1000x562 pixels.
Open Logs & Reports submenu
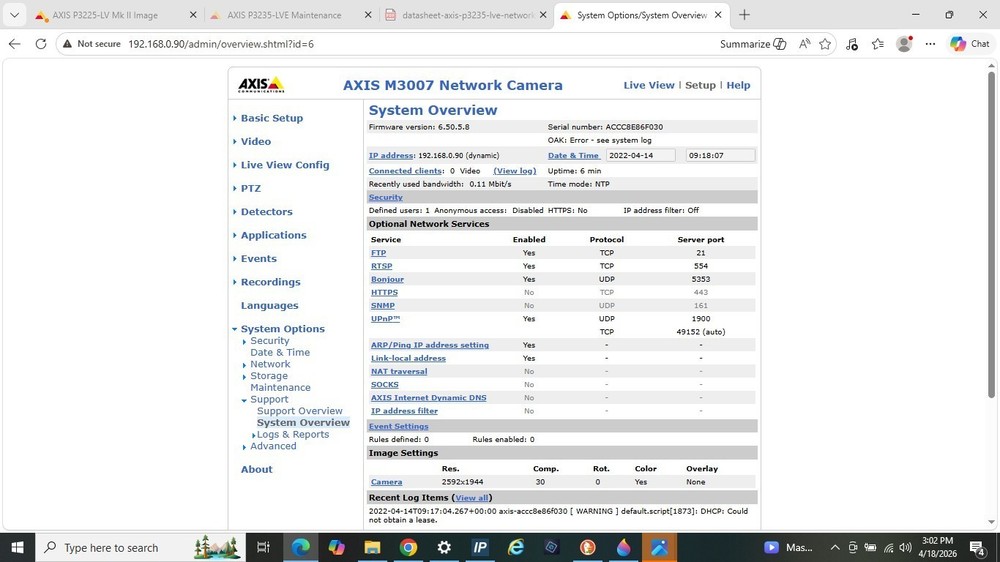[x=293, y=434]
